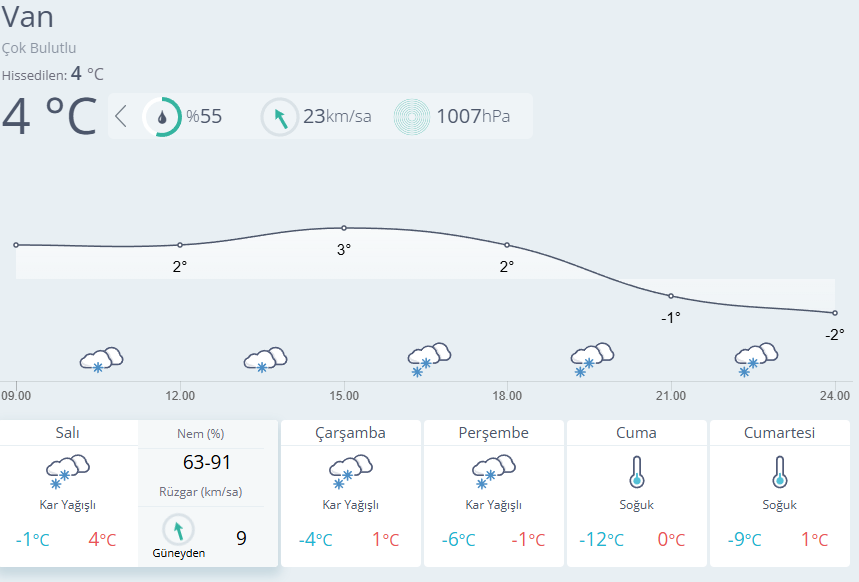
Task: Open the Perşembe day heading
Action: [x=494, y=433]
